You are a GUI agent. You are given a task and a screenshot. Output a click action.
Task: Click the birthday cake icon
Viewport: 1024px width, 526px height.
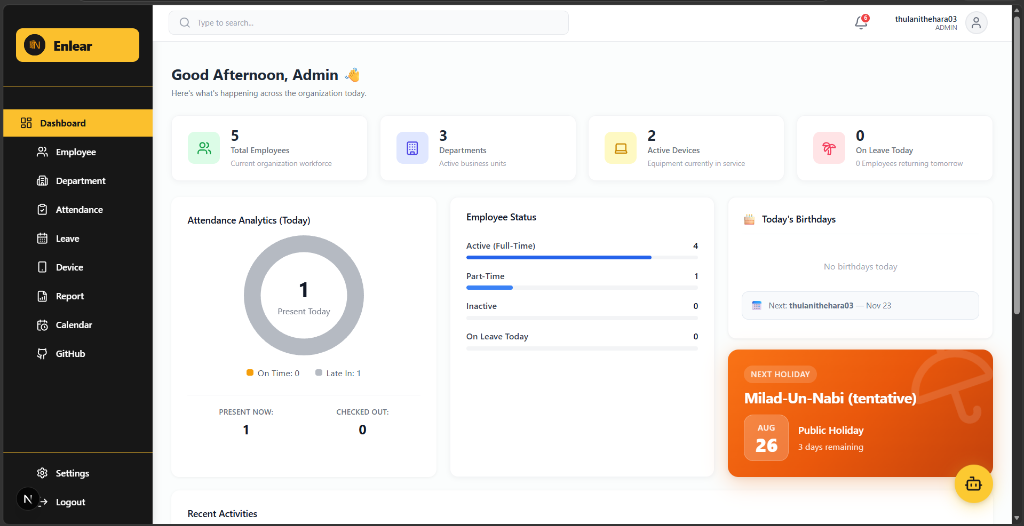[x=749, y=220]
